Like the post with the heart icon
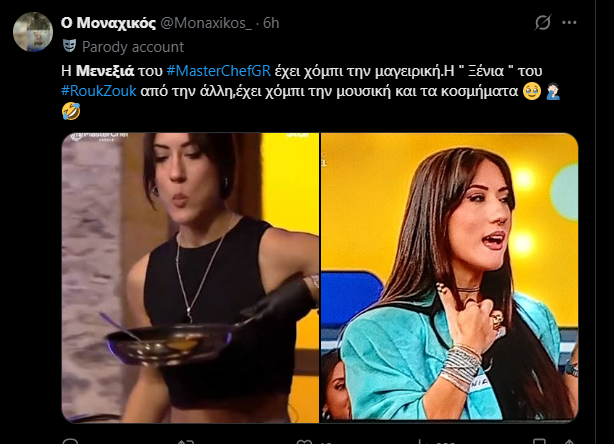The image size is (614, 444). (305, 442)
